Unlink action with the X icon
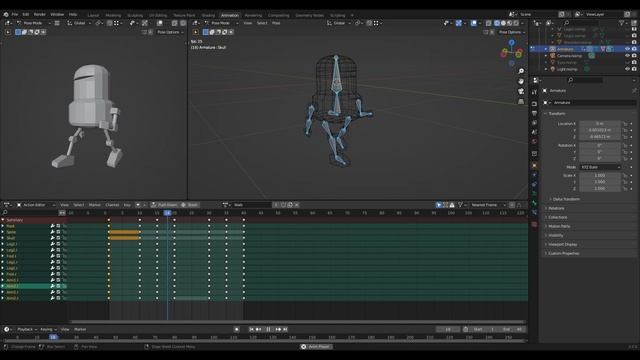 (297, 205)
